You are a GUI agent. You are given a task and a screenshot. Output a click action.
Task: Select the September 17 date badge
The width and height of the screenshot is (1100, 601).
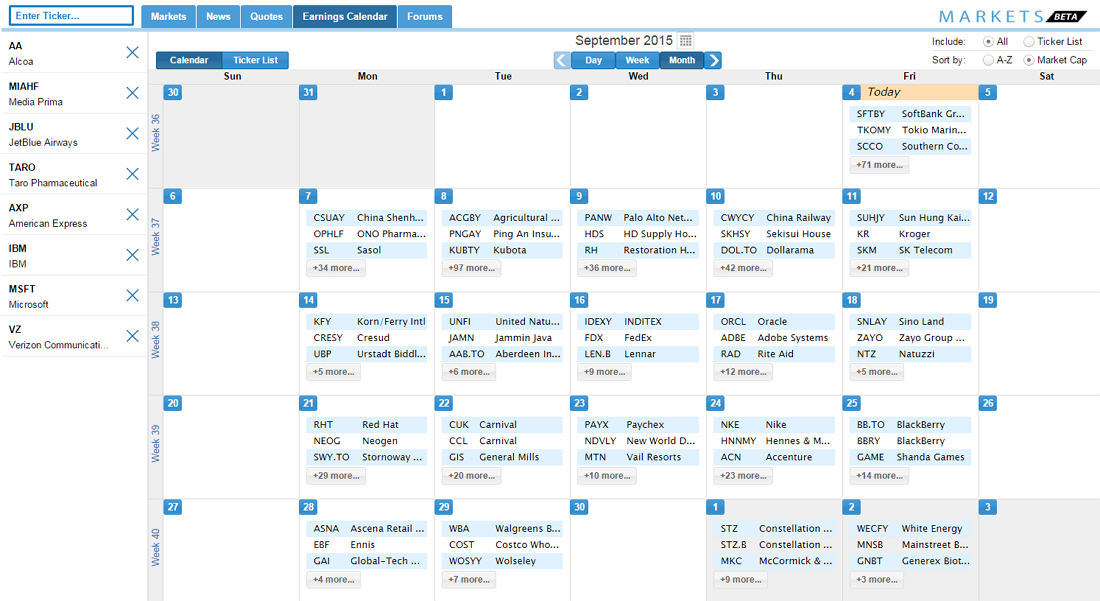716,299
